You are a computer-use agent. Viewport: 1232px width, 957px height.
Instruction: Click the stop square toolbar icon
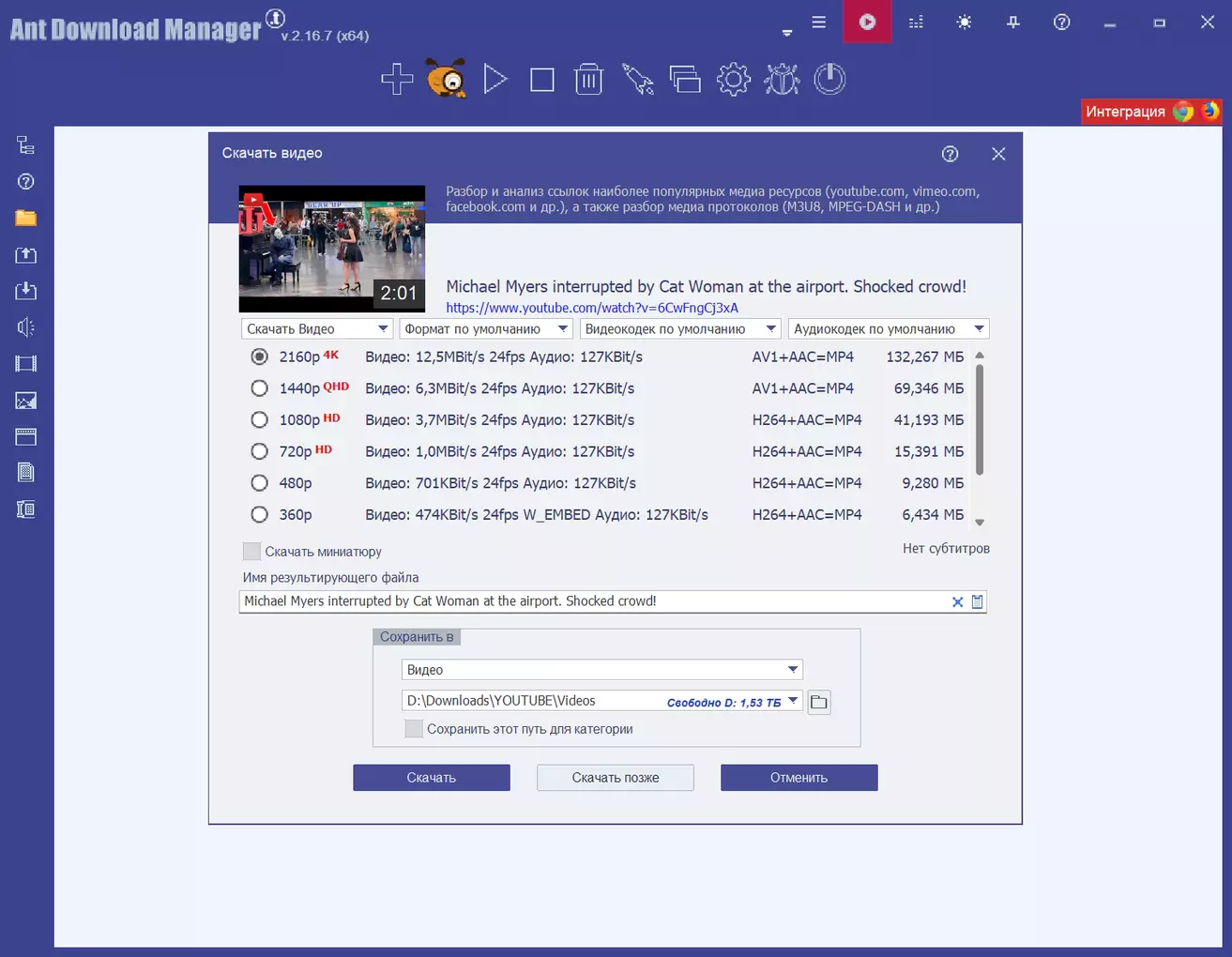pyautogui.click(x=542, y=80)
